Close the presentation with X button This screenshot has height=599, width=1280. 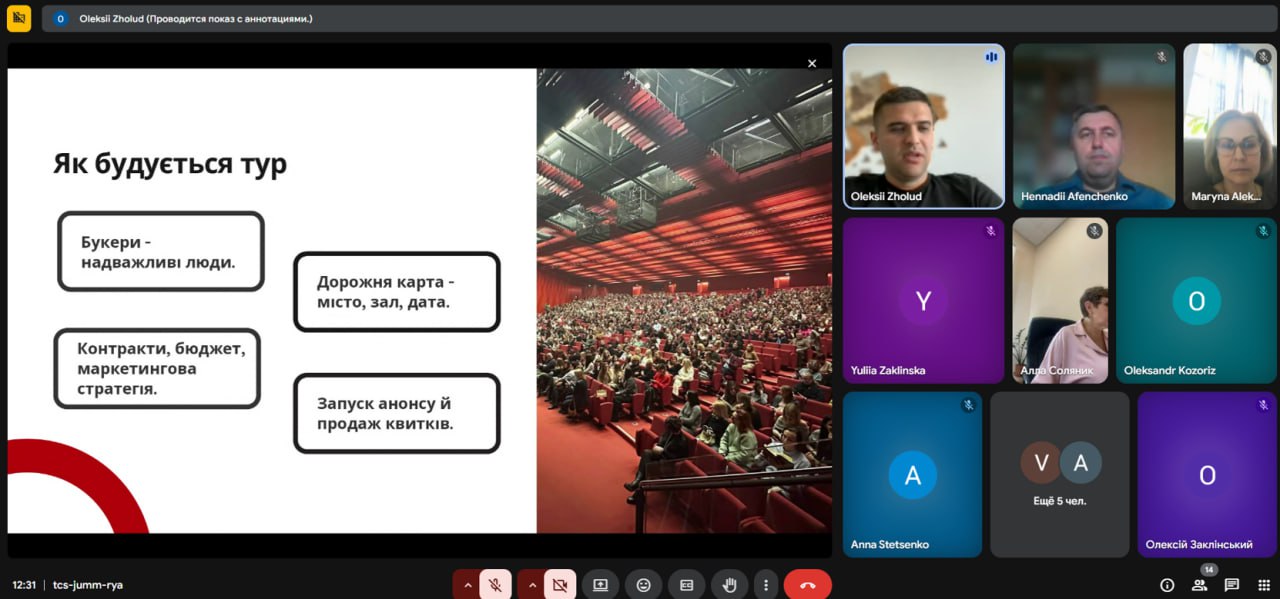pyautogui.click(x=812, y=63)
